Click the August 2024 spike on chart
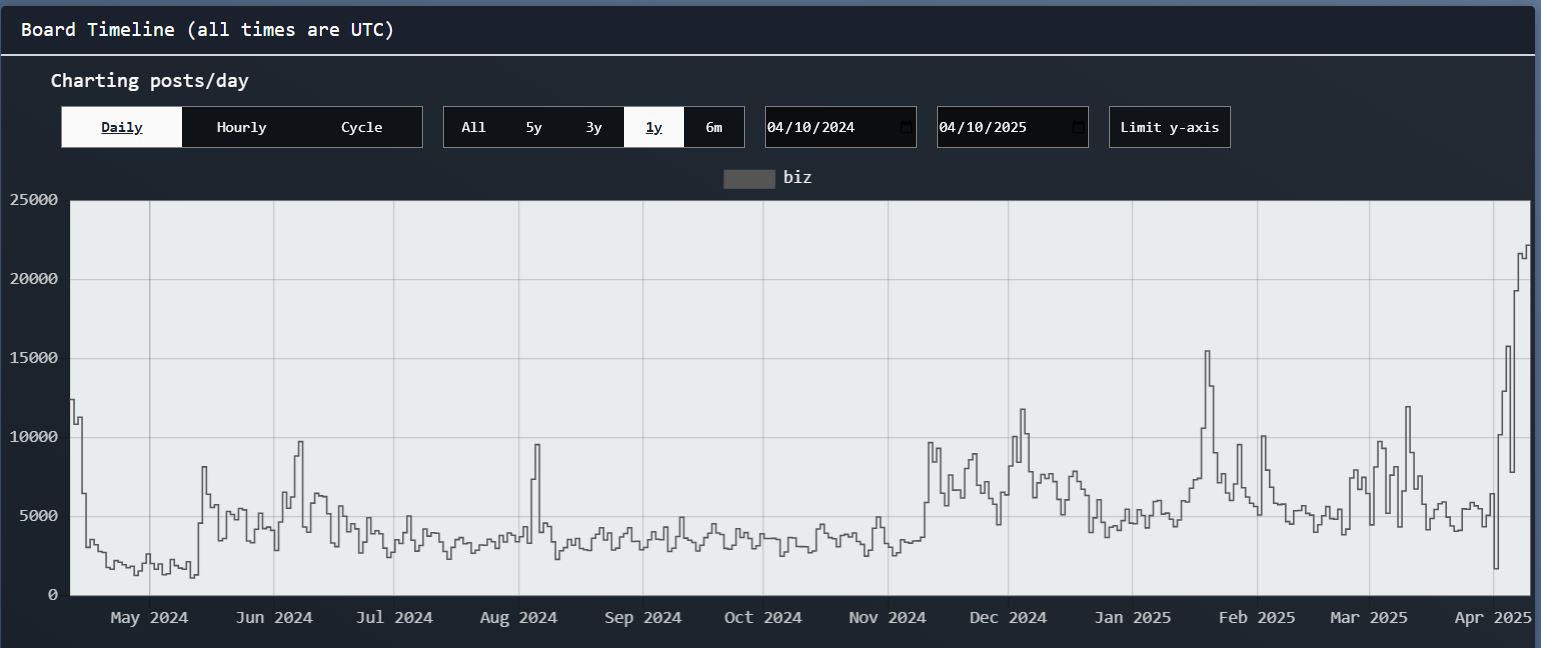Screen dimensions: 1541x648 pos(537,445)
